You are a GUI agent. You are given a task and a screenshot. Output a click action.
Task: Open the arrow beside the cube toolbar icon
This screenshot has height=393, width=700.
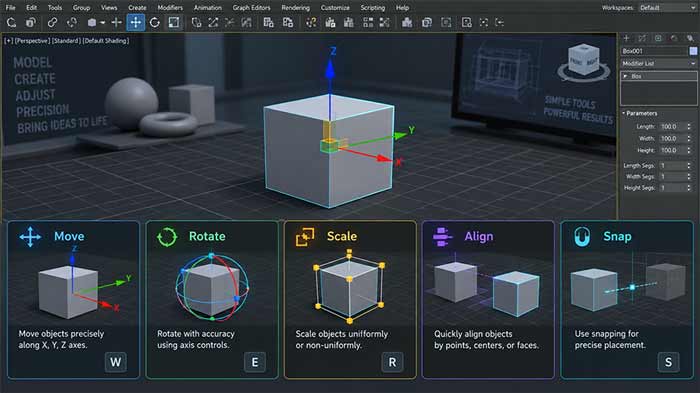pos(103,23)
